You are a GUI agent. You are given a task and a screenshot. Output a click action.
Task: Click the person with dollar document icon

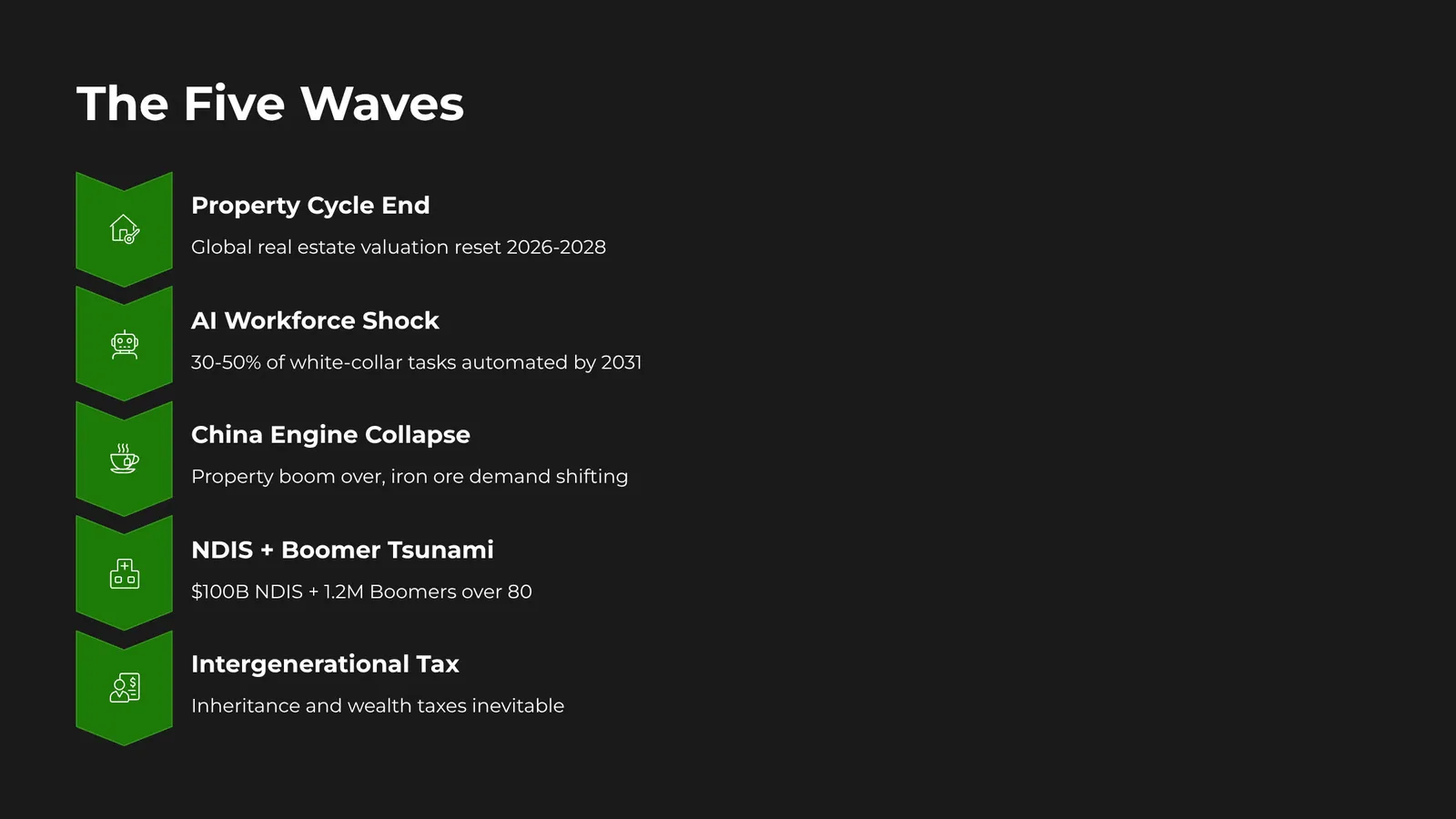point(125,688)
